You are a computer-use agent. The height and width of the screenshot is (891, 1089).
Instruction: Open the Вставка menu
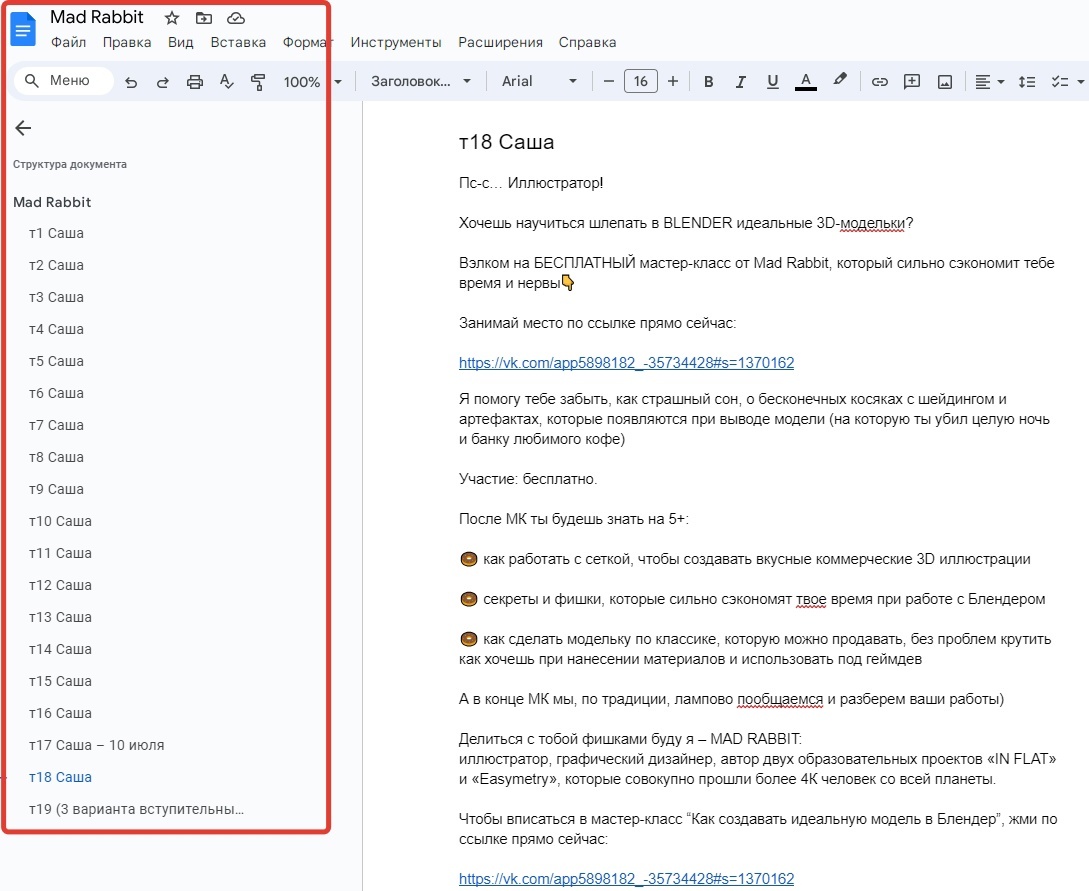tap(238, 42)
